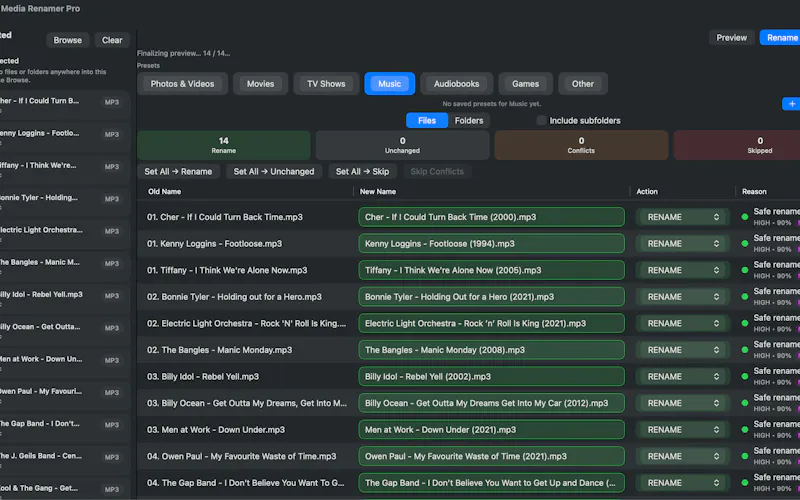Switch to Folders mode

click(468, 120)
